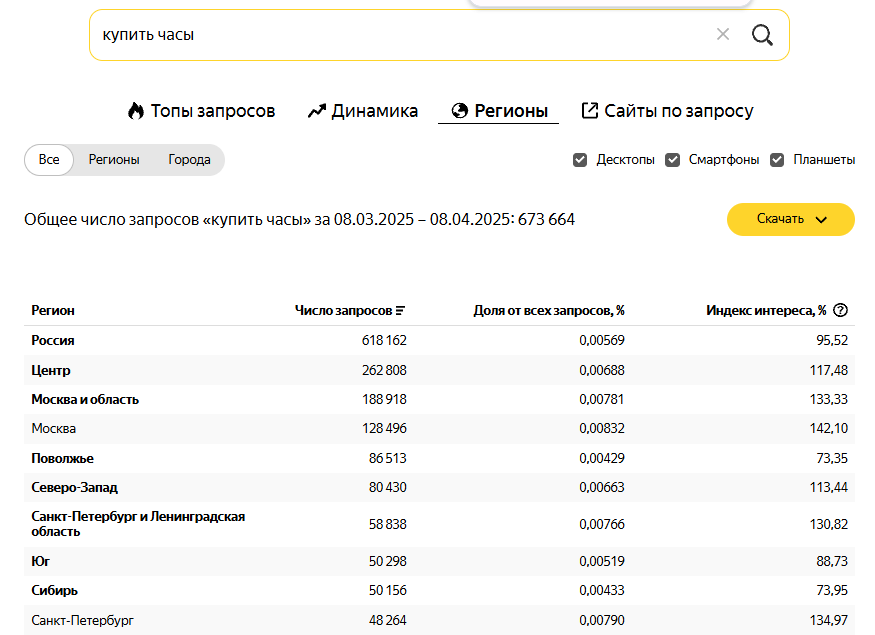This screenshot has height=635, width=875.
Task: Open the Топы запросов tab
Action: [201, 111]
